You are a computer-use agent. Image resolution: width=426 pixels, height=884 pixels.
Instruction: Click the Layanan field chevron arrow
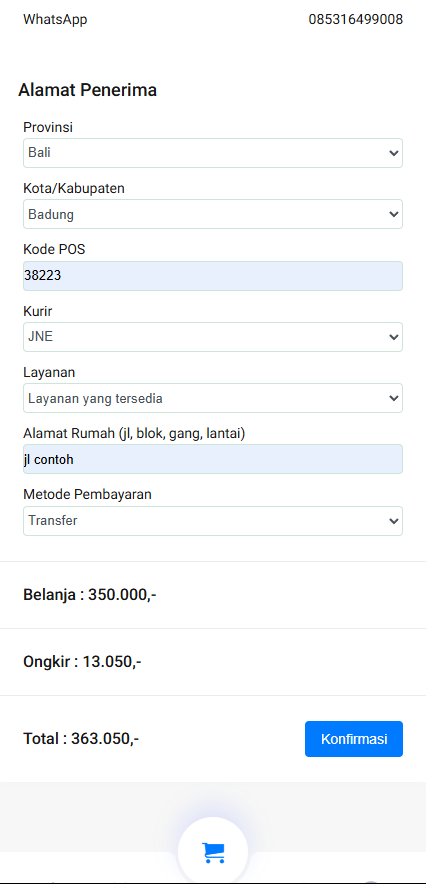pos(393,398)
